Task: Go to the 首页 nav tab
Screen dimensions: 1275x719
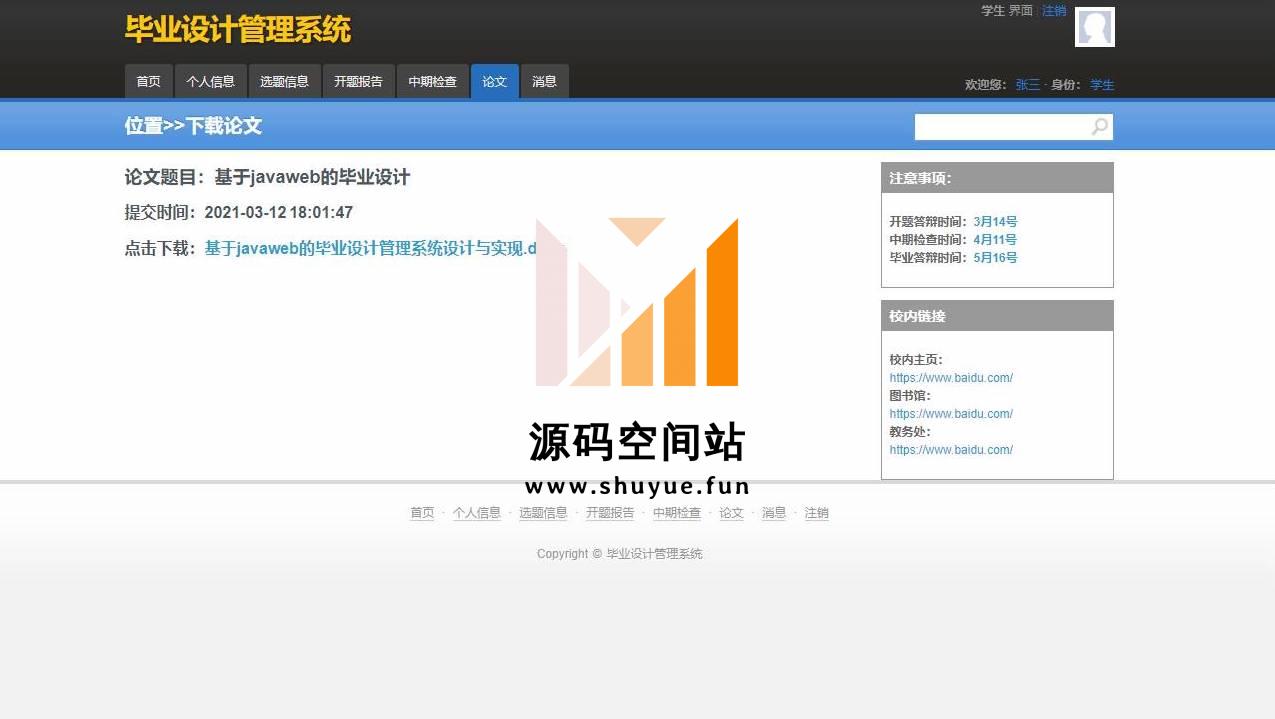Action: [149, 82]
